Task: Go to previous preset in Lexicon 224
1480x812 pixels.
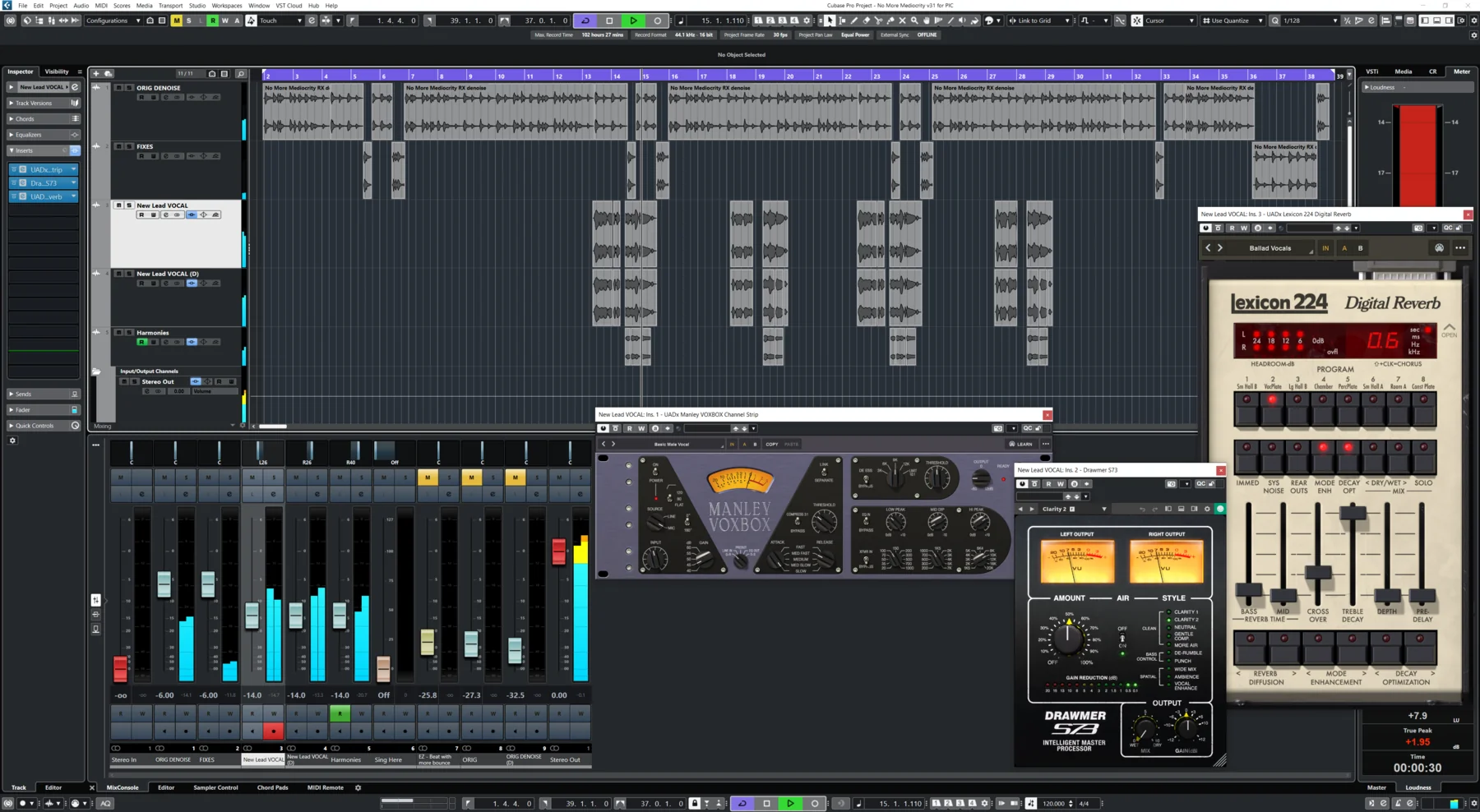Action: point(1208,248)
